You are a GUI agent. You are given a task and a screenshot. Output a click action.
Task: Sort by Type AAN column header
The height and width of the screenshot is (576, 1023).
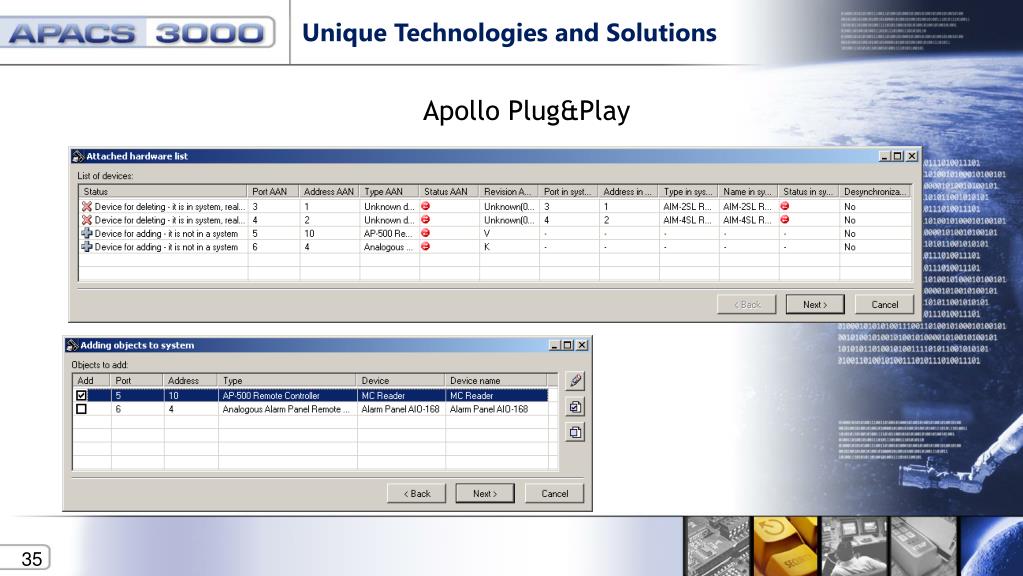pyautogui.click(x=389, y=192)
